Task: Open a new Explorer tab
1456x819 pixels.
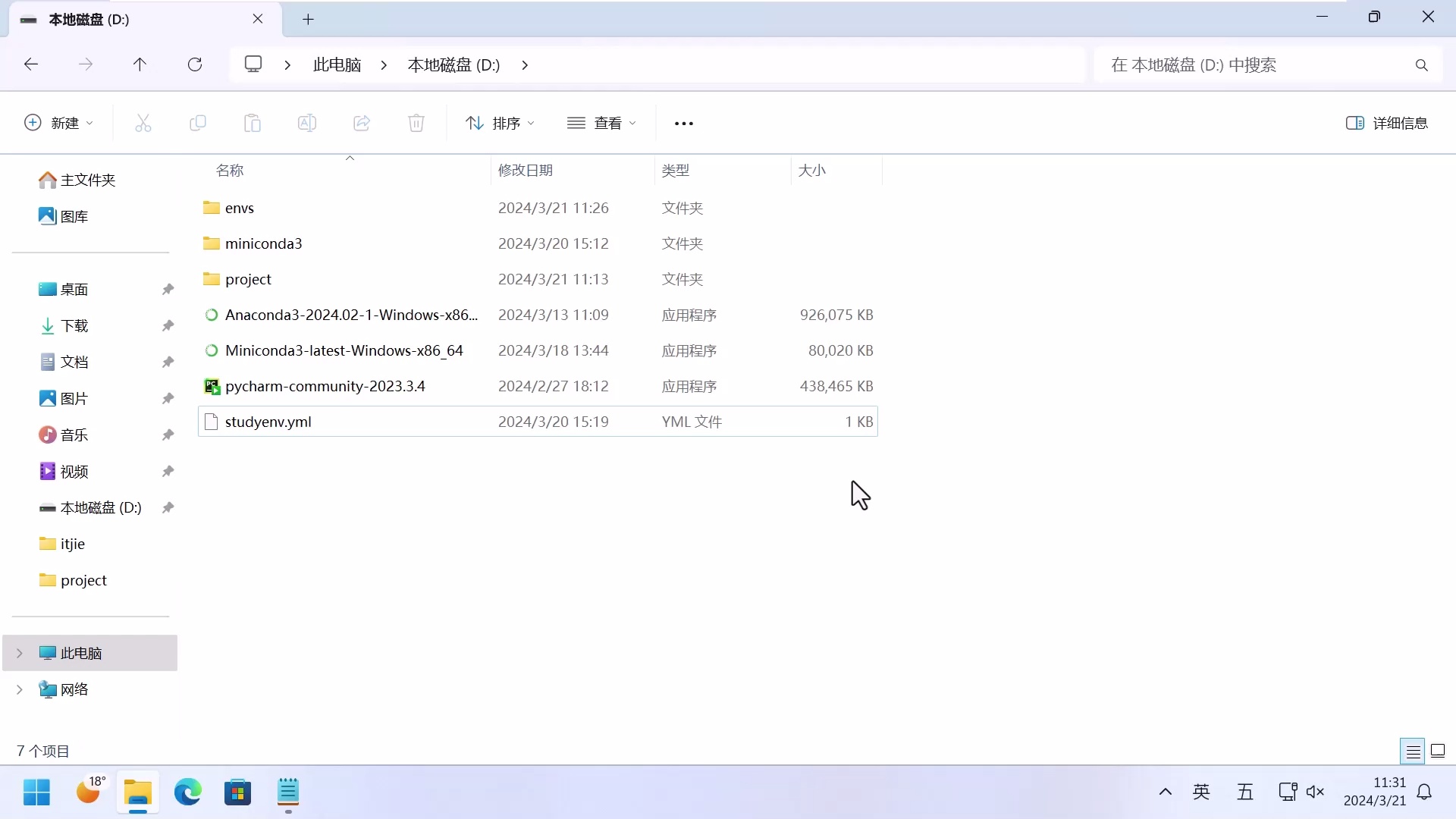Action: tap(308, 19)
